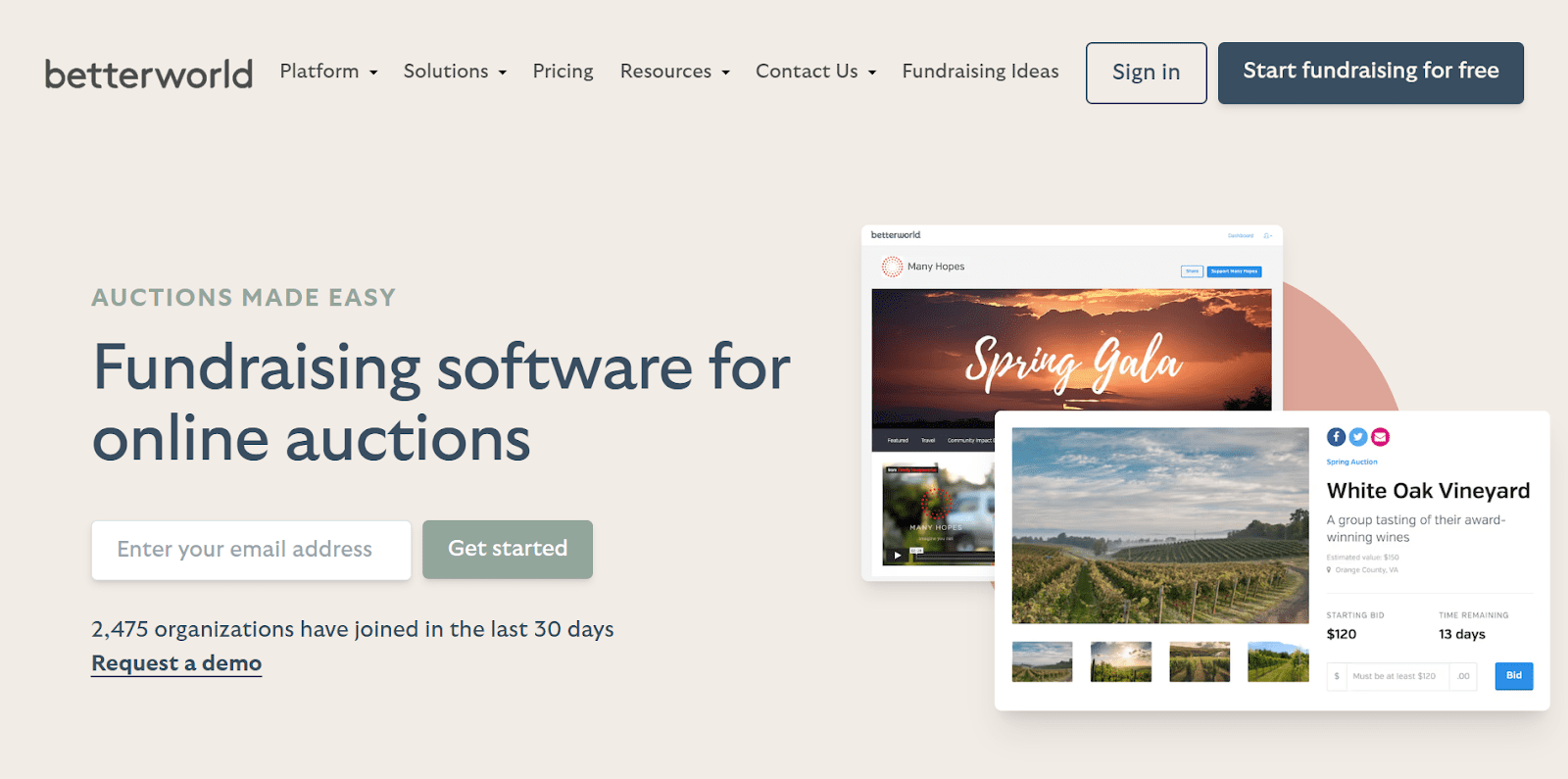Go to the Pricing page
Viewport: 1568px width, 779px height.
563,72
